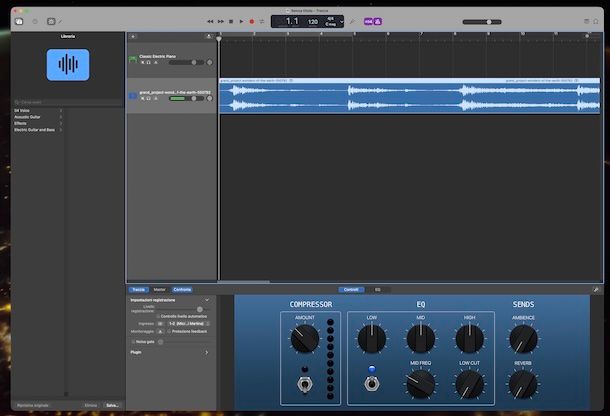Toggle the Ingresso stereo/mono format button
Screen dimensions: 610x416
coord(160,324)
